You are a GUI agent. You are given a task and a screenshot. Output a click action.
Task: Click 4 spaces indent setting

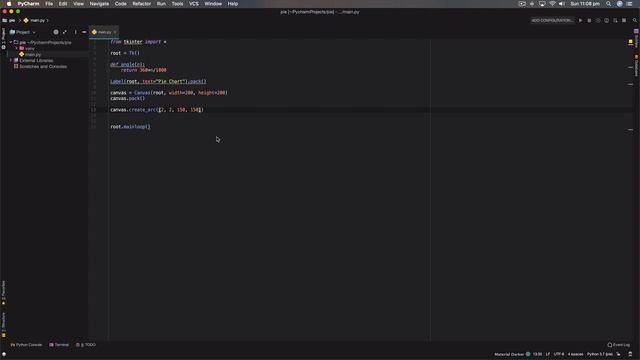[575, 354]
